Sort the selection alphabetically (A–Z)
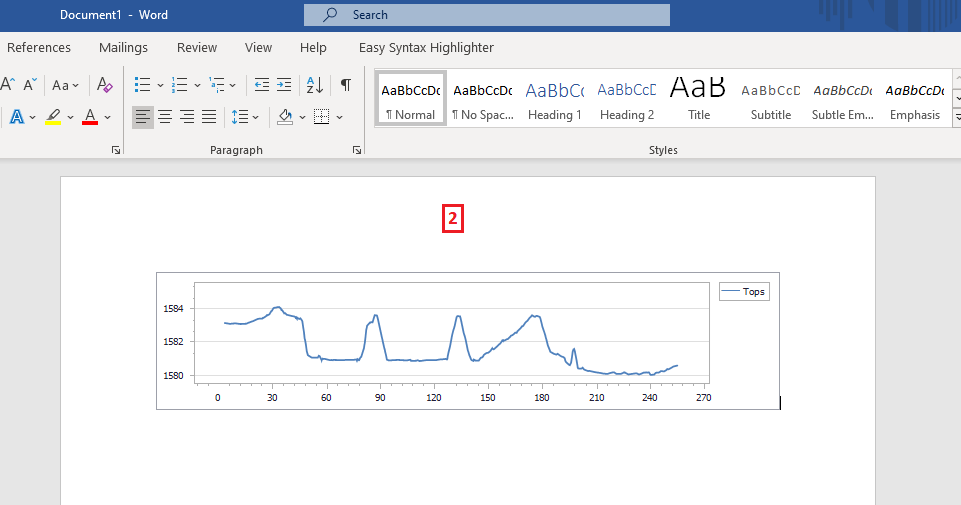The width and height of the screenshot is (961, 505). (x=314, y=85)
